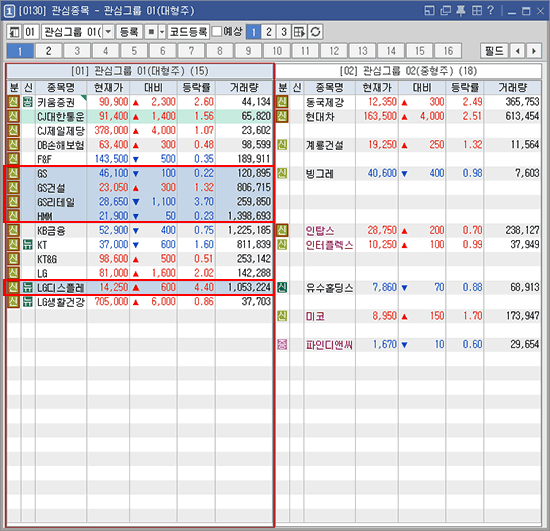Click the pin icon in the title bar
This screenshot has width=550, height=531.
pos(461,11)
